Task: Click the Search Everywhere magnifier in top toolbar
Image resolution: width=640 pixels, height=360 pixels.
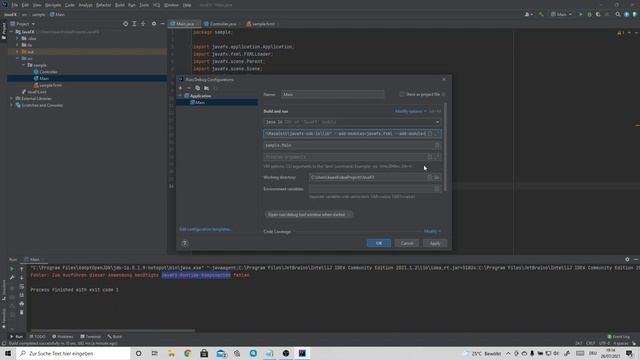Action: 618,14
